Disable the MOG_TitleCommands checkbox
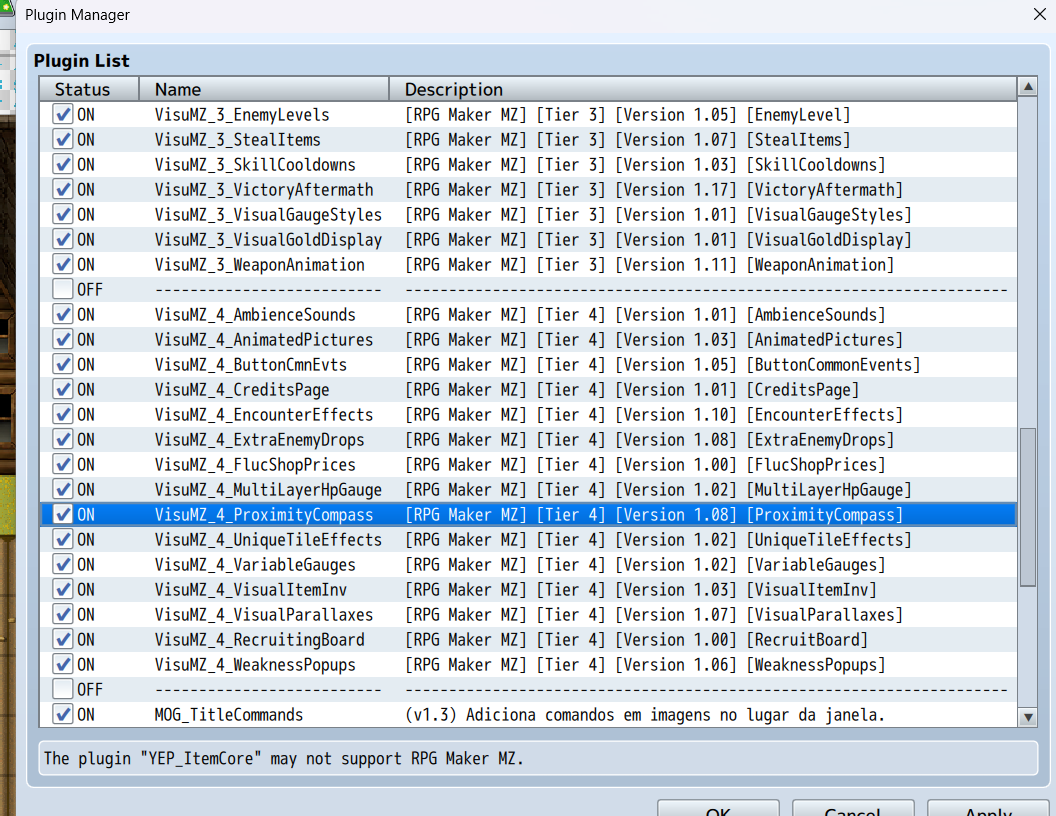The width and height of the screenshot is (1056, 816). tap(63, 714)
